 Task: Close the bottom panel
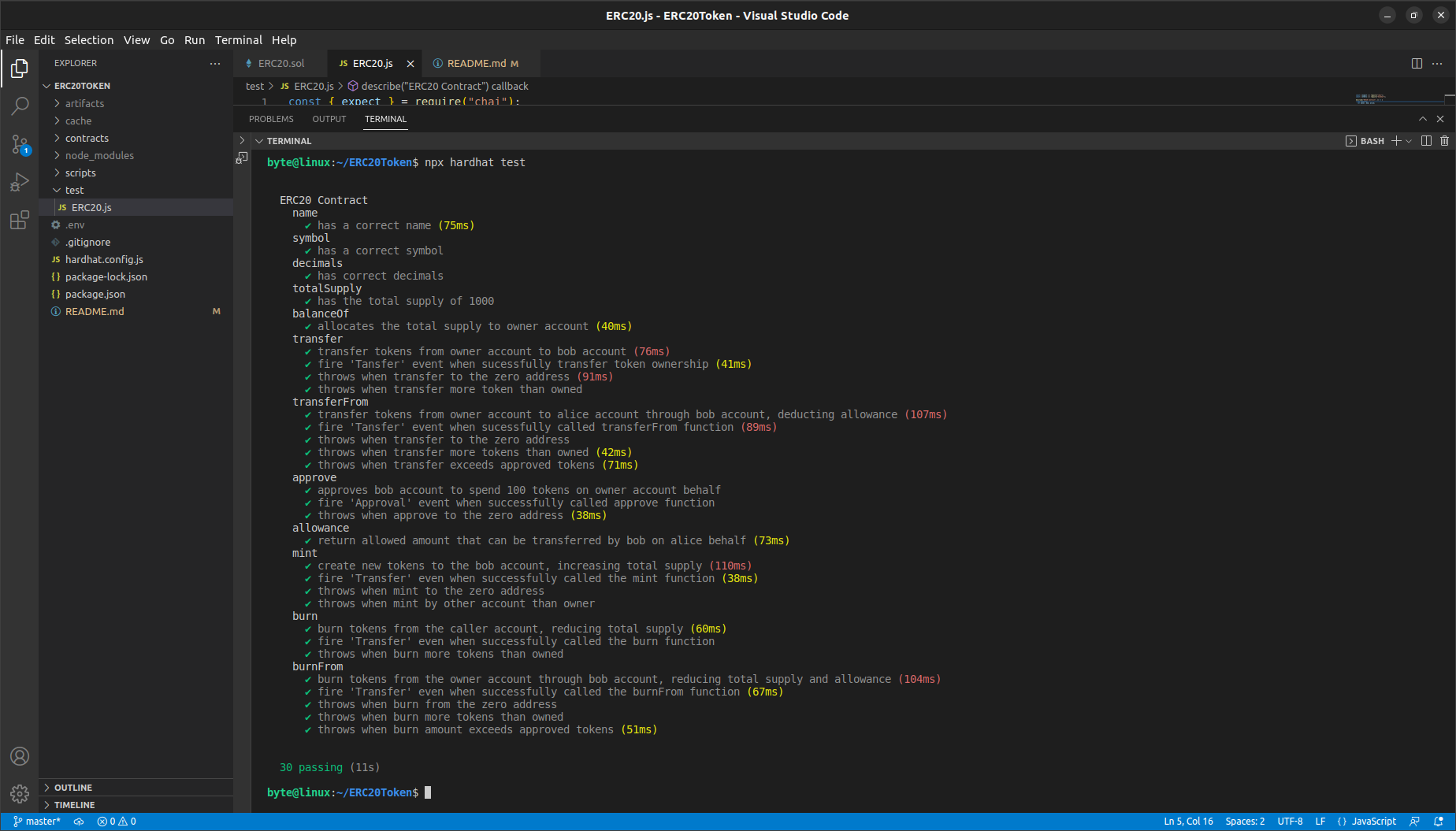click(x=1440, y=119)
